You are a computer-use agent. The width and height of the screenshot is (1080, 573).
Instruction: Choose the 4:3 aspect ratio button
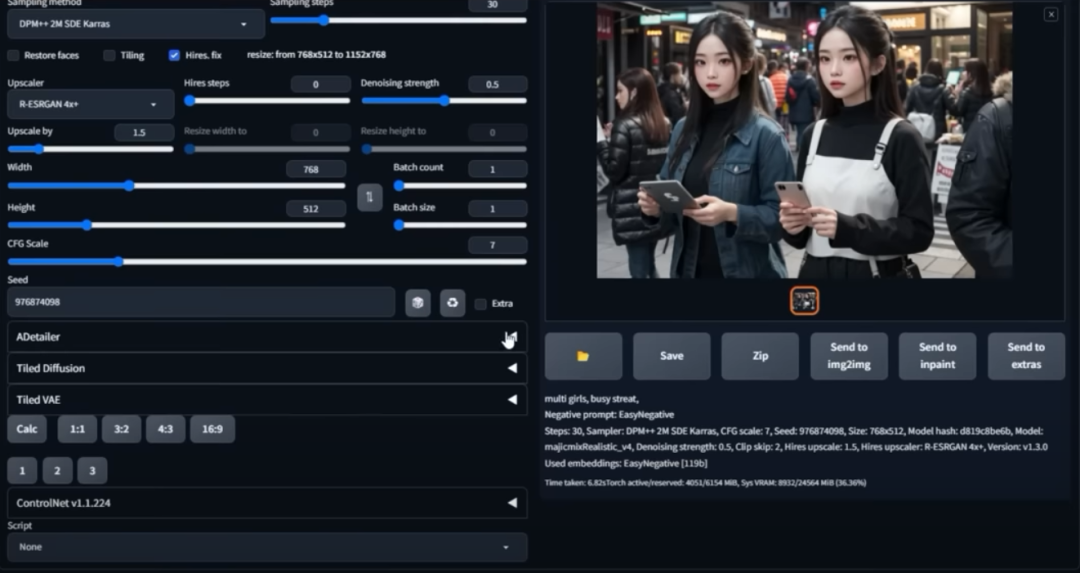point(165,429)
